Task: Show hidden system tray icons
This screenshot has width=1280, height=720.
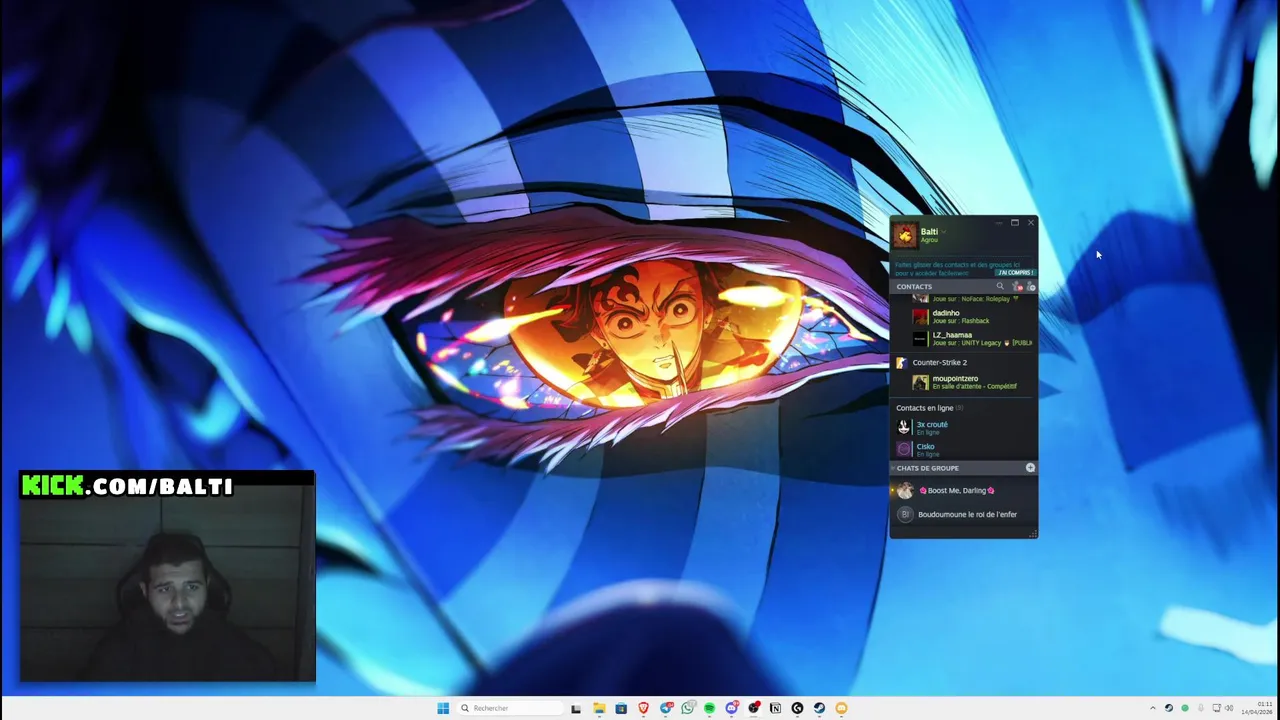Action: [1153, 708]
